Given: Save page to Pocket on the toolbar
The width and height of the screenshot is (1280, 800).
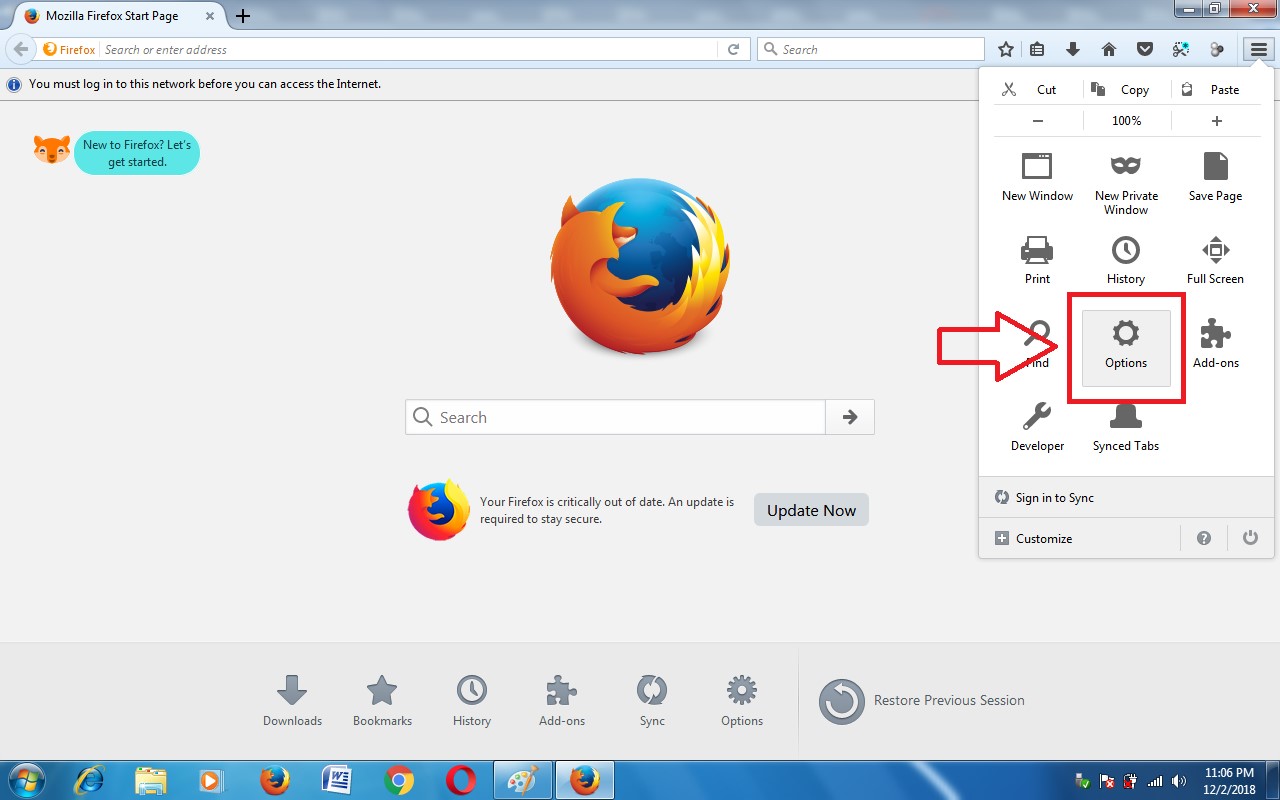Looking at the screenshot, I should coord(1145,48).
